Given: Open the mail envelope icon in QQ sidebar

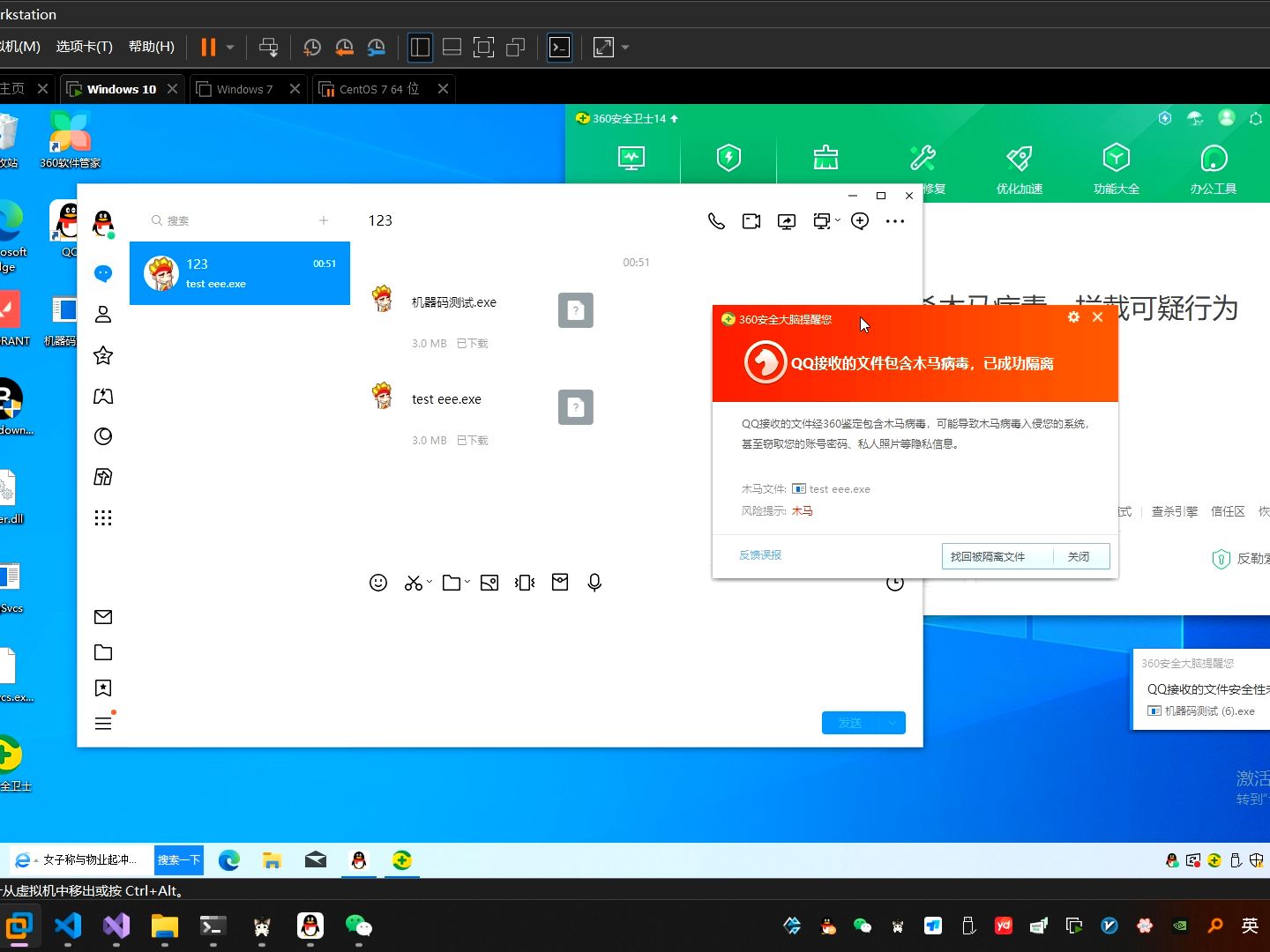Looking at the screenshot, I should pos(103,617).
